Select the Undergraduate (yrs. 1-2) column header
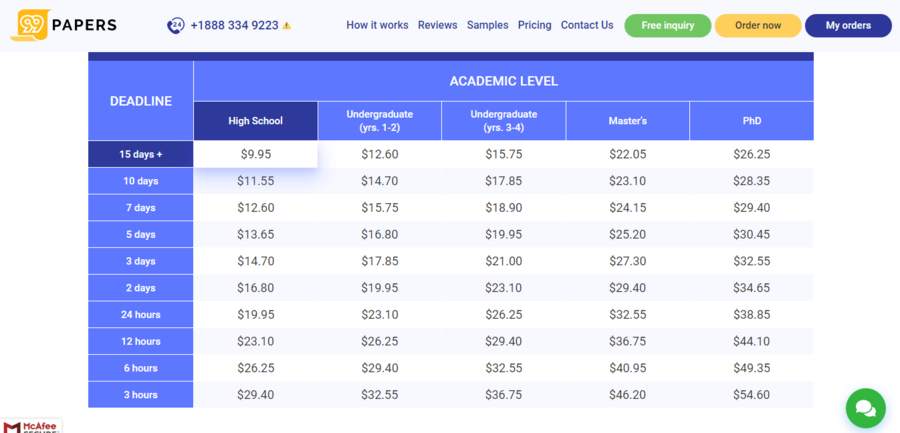 pyautogui.click(x=379, y=121)
